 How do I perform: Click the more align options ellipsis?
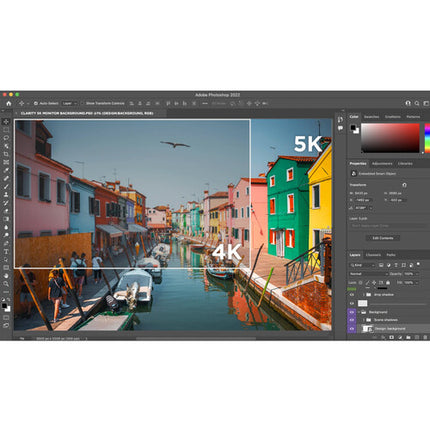click(204, 103)
